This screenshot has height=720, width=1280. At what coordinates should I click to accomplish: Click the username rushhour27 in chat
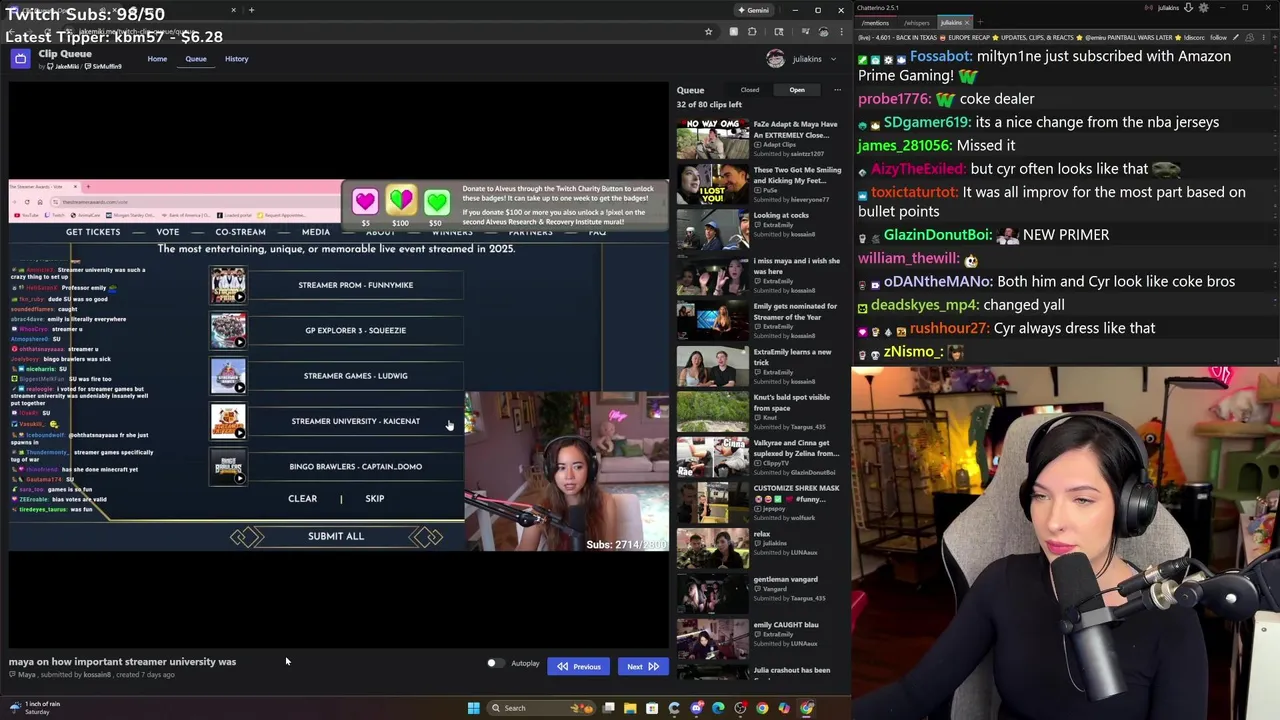coord(948,328)
